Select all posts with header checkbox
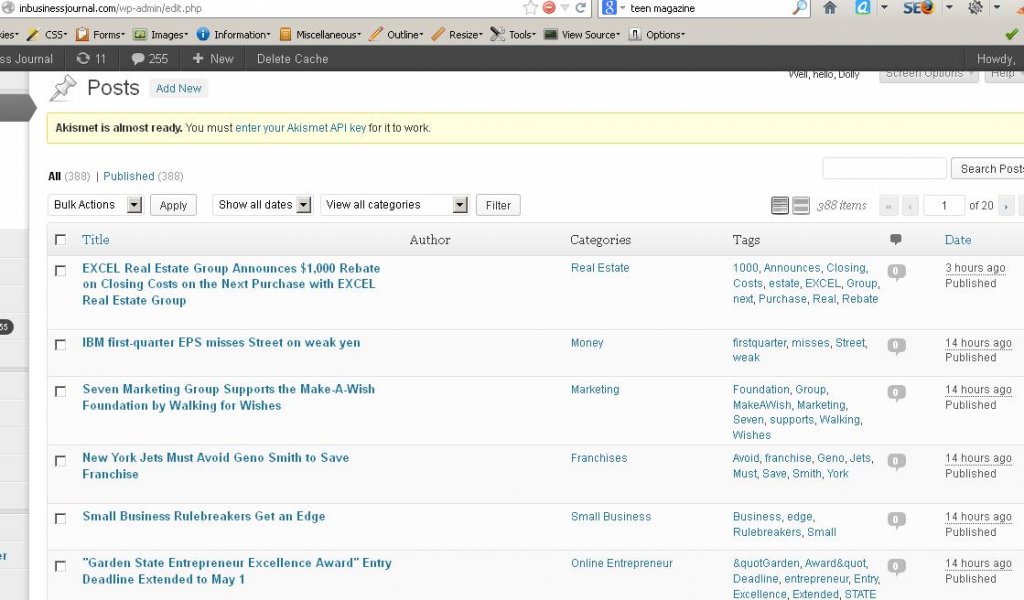The height and width of the screenshot is (600, 1024). pyautogui.click(x=61, y=240)
